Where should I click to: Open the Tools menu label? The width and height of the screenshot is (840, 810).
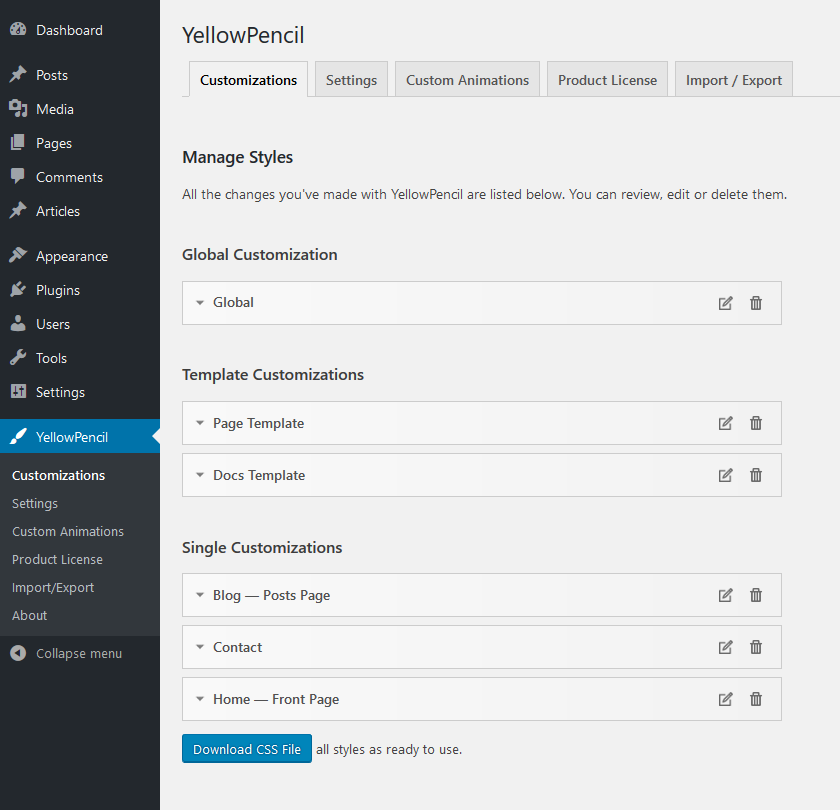point(51,358)
